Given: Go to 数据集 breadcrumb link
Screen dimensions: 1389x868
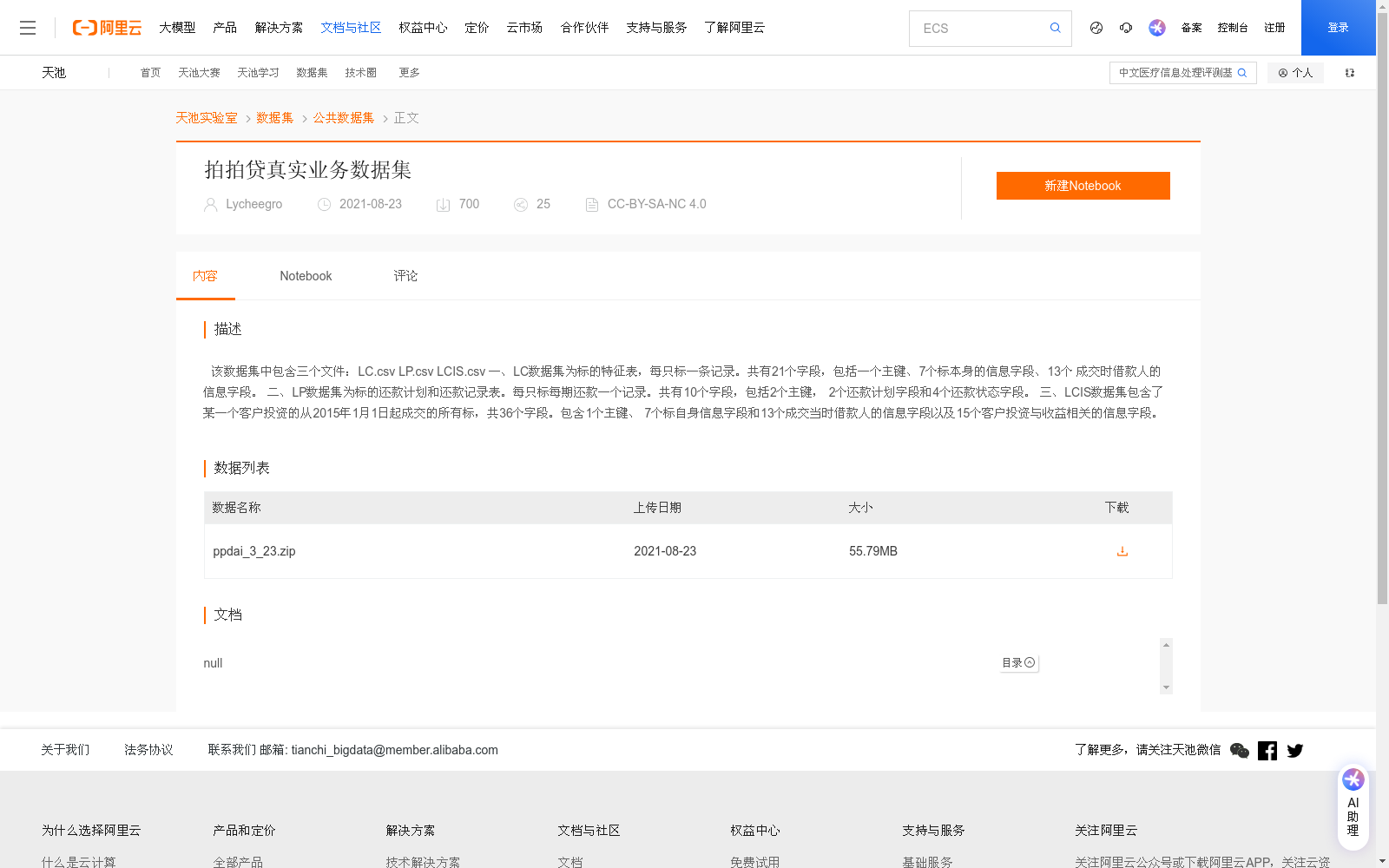Looking at the screenshot, I should (275, 118).
